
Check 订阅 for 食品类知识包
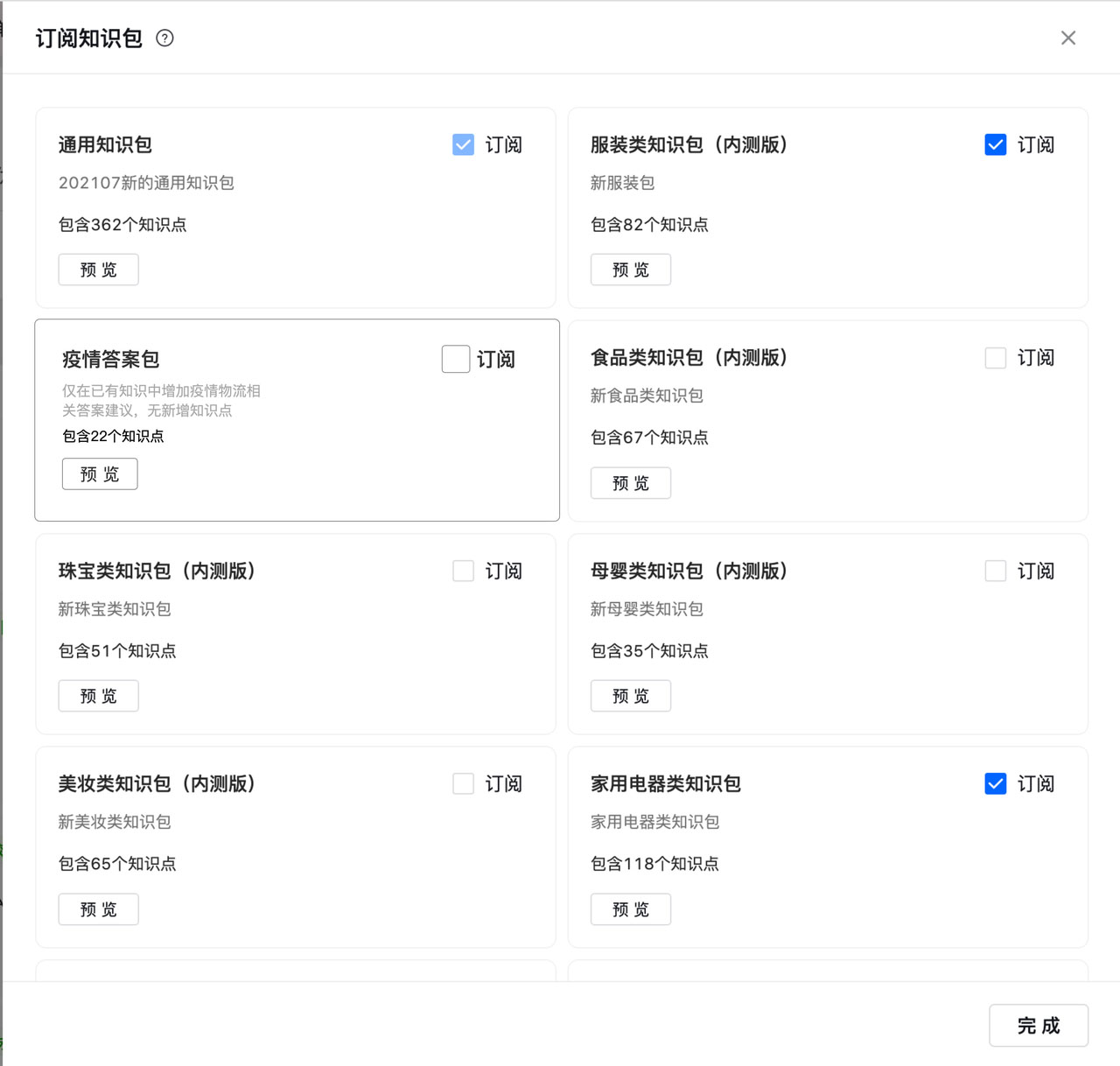click(x=995, y=357)
